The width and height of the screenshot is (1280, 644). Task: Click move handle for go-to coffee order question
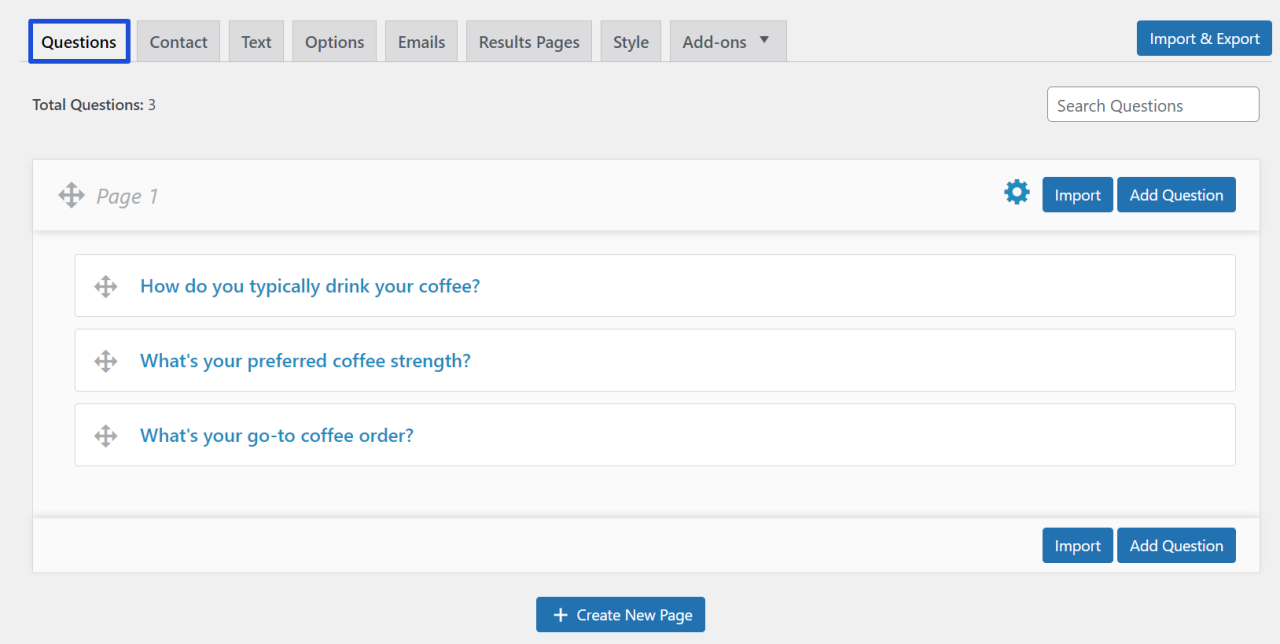(x=106, y=436)
